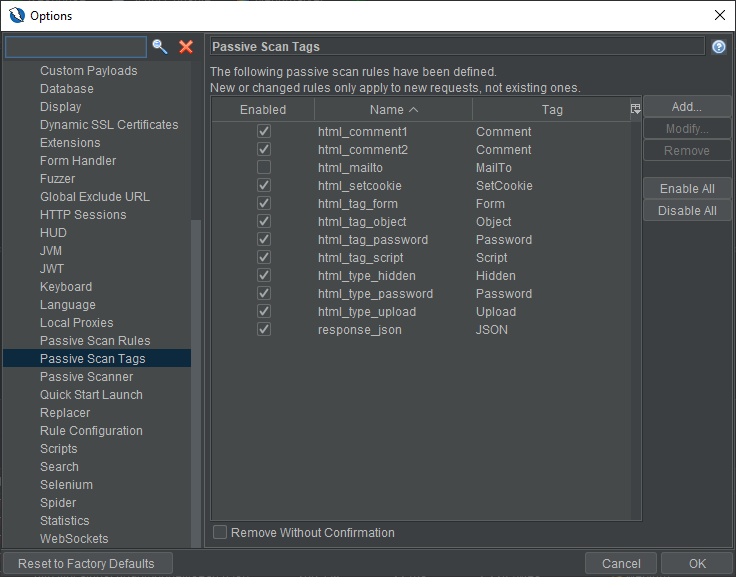Screen dimensions: 736x577
Task: Click Reset to Factory Defaults
Action: [x=88, y=563]
